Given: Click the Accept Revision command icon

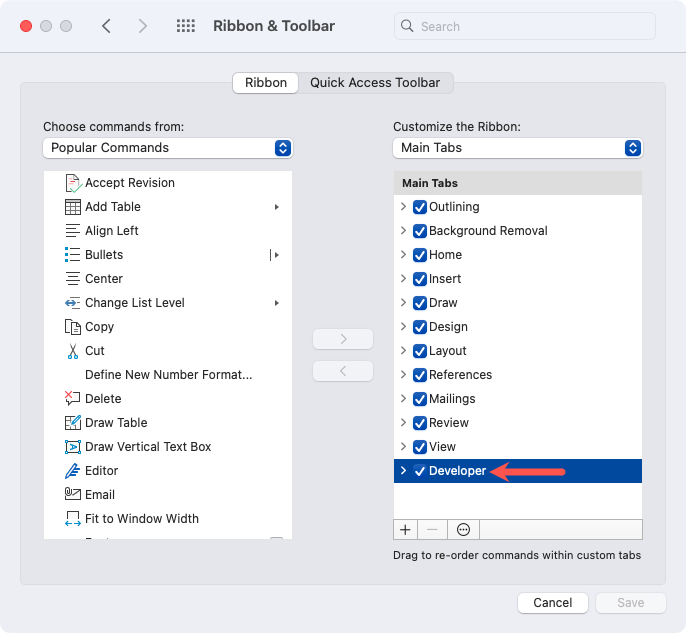Looking at the screenshot, I should (72, 183).
